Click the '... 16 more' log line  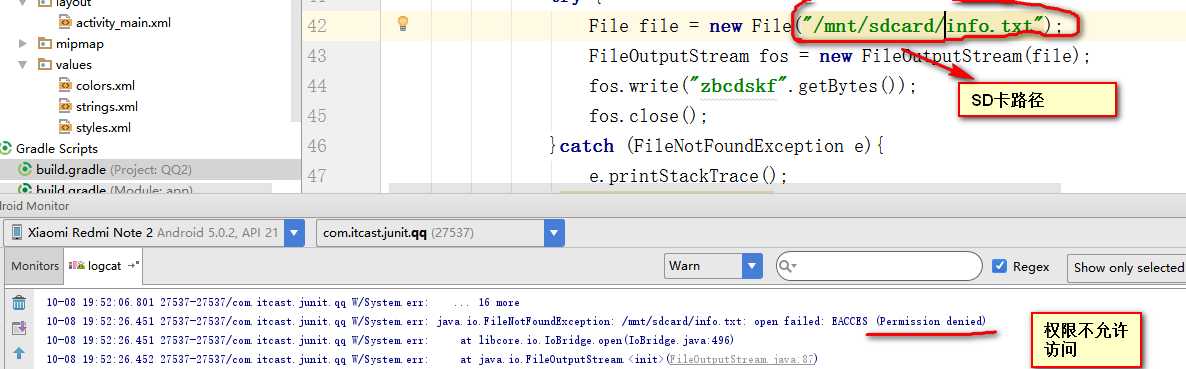[x=283, y=302]
